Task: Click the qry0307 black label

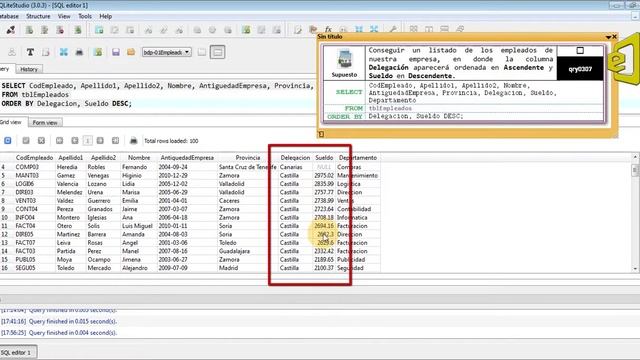Action: pos(580,69)
